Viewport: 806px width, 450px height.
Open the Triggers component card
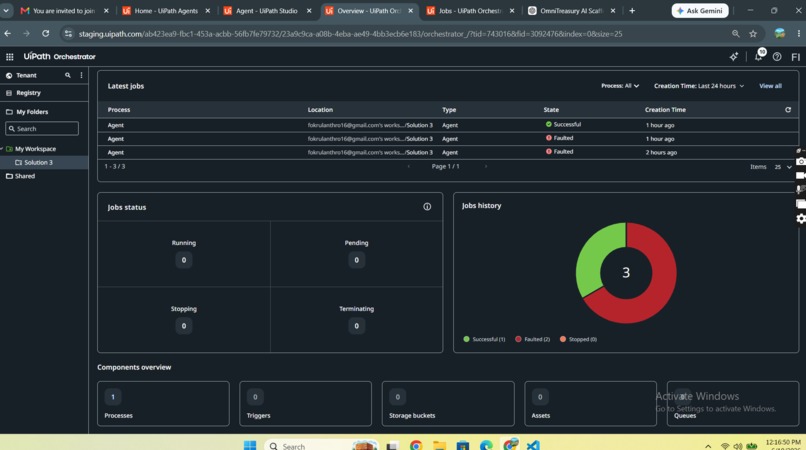coord(305,404)
